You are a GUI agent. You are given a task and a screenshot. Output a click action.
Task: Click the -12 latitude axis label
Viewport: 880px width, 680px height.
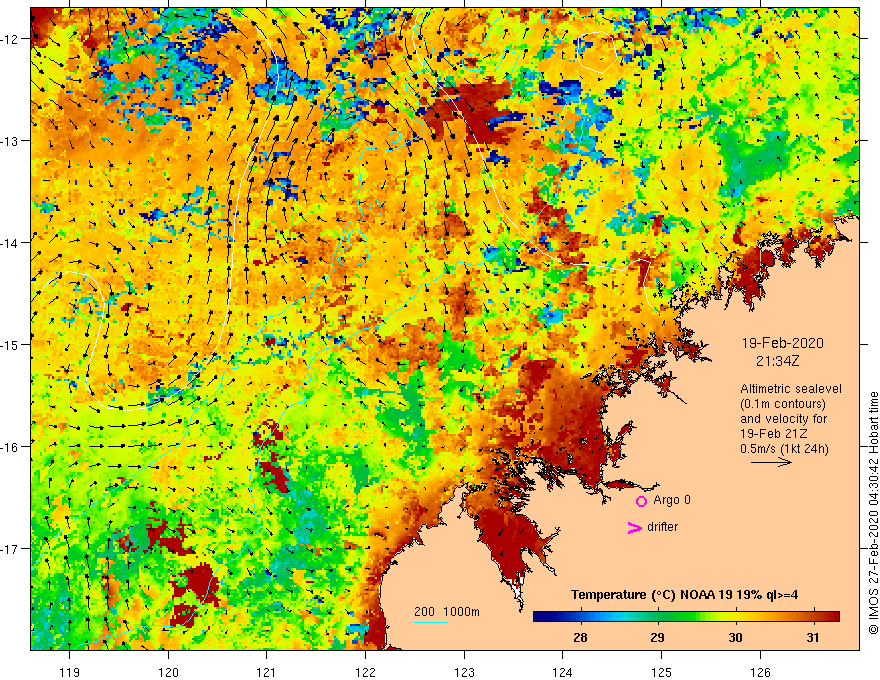pos(12,39)
